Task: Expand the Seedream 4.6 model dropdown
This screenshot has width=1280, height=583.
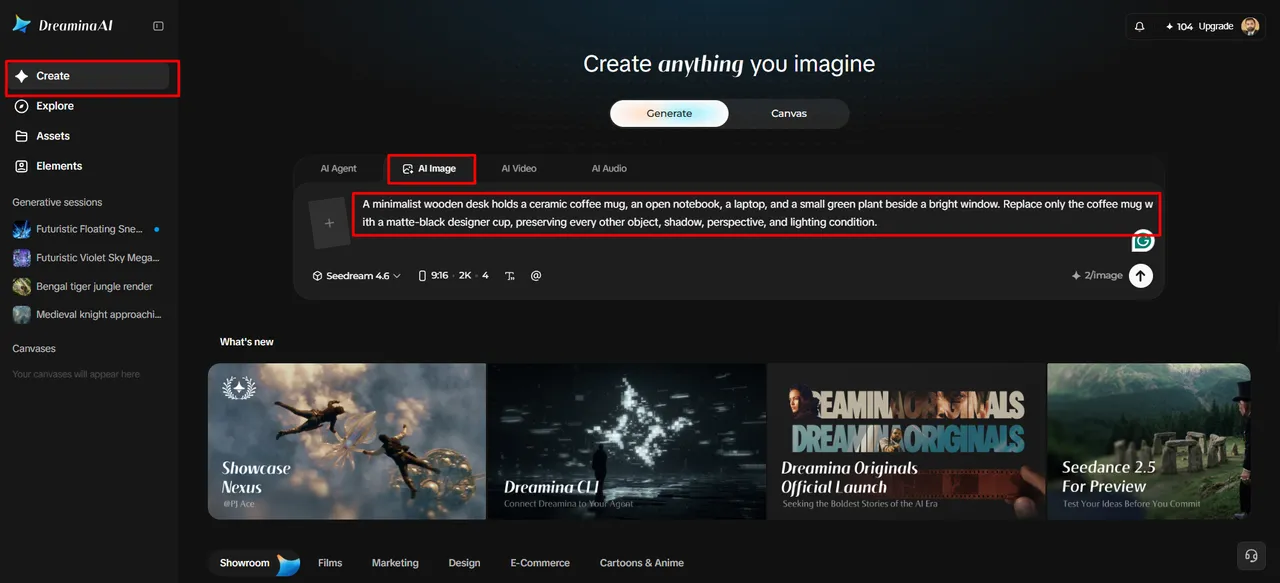Action: pyautogui.click(x=356, y=276)
